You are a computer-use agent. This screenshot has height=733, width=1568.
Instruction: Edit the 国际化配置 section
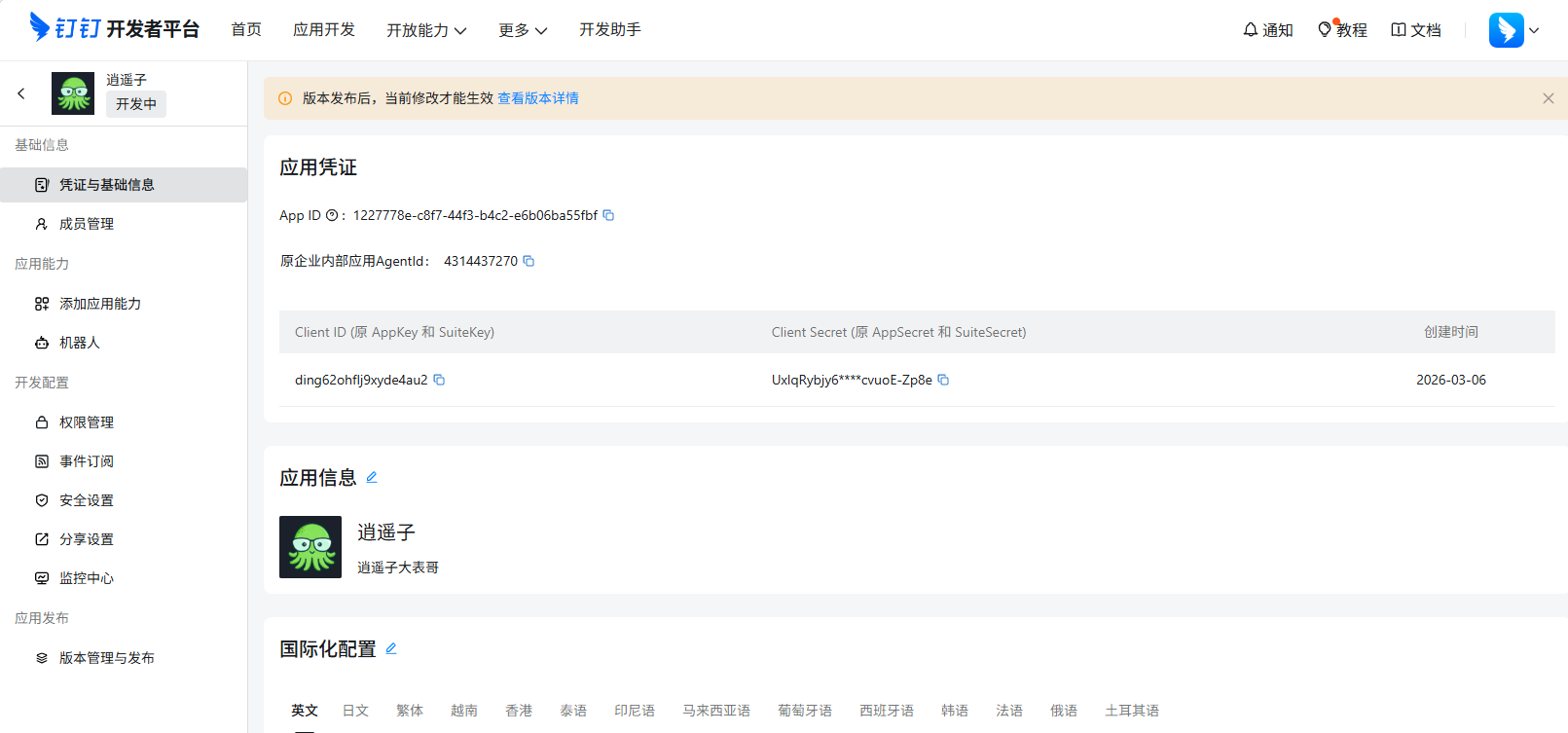tap(391, 648)
